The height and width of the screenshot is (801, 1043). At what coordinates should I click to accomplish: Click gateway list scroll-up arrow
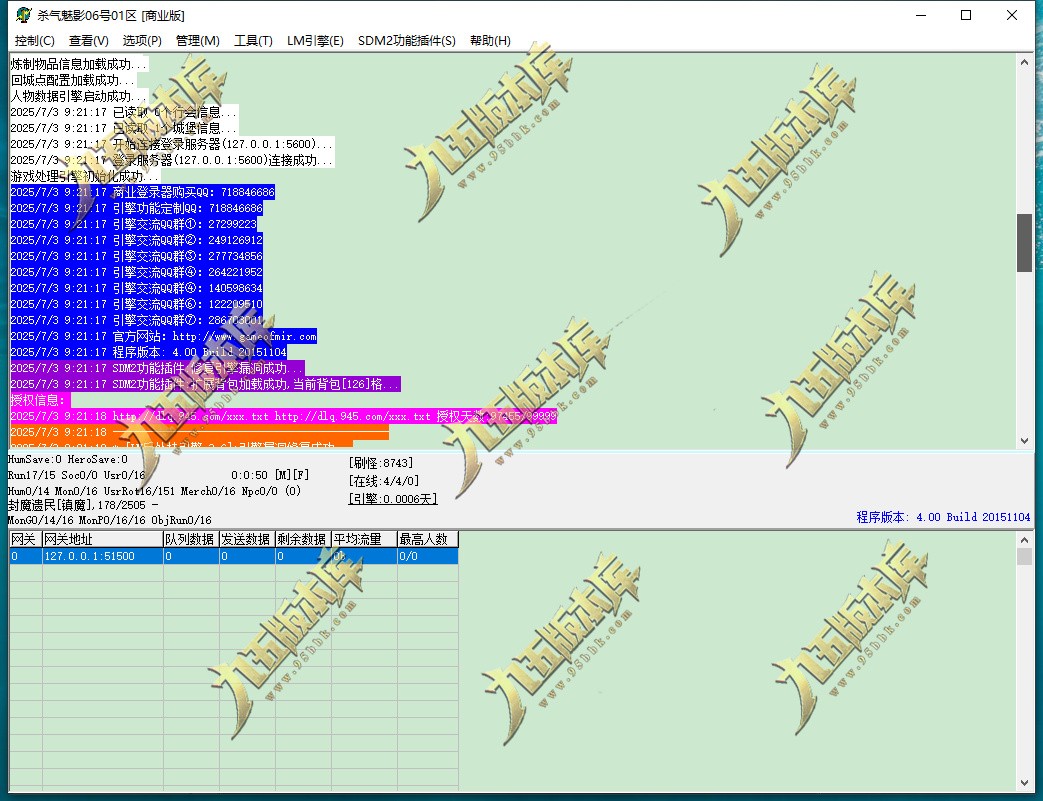pyautogui.click(x=1024, y=540)
